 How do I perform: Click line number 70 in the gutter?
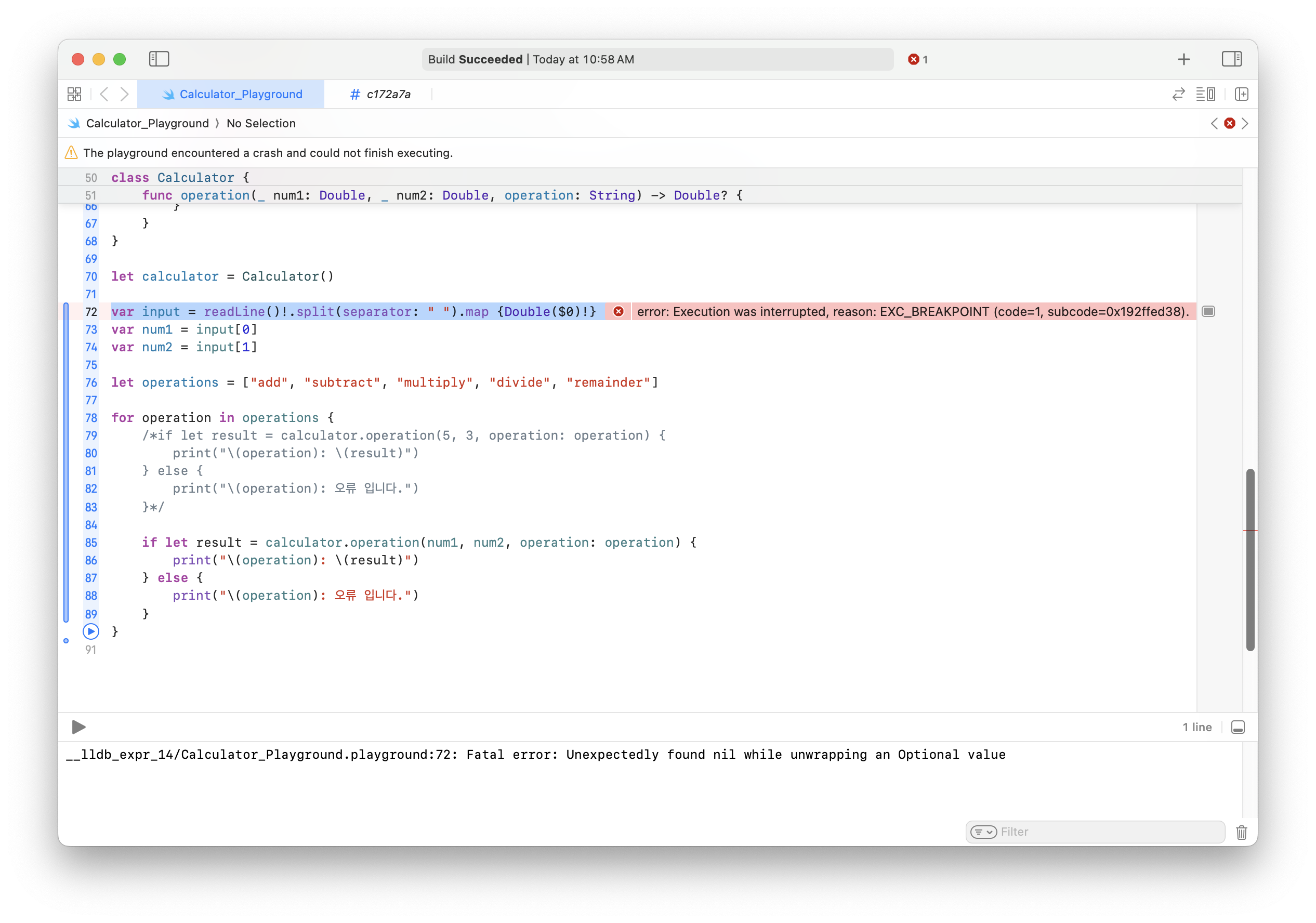tap(91, 276)
